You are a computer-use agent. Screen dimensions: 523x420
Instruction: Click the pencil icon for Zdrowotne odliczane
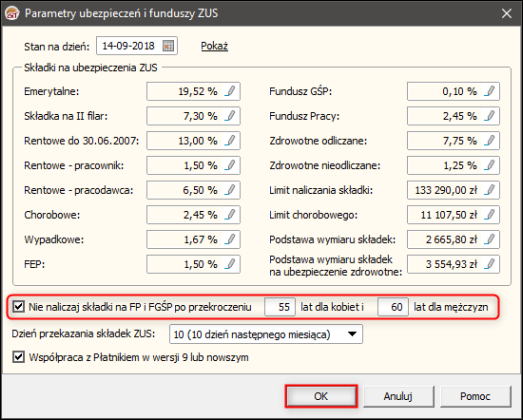pyautogui.click(x=489, y=140)
